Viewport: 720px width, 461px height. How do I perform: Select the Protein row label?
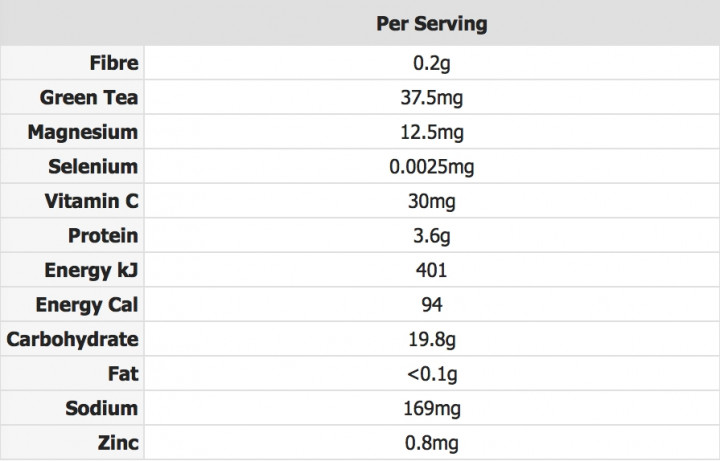pyautogui.click(x=103, y=236)
